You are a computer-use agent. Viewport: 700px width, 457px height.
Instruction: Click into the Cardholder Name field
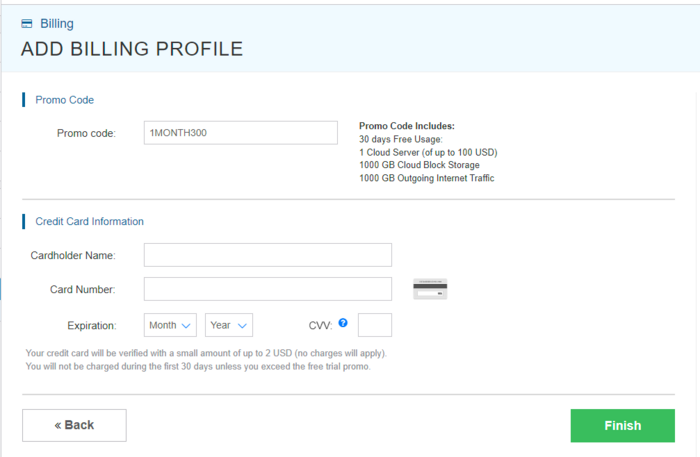pos(267,255)
